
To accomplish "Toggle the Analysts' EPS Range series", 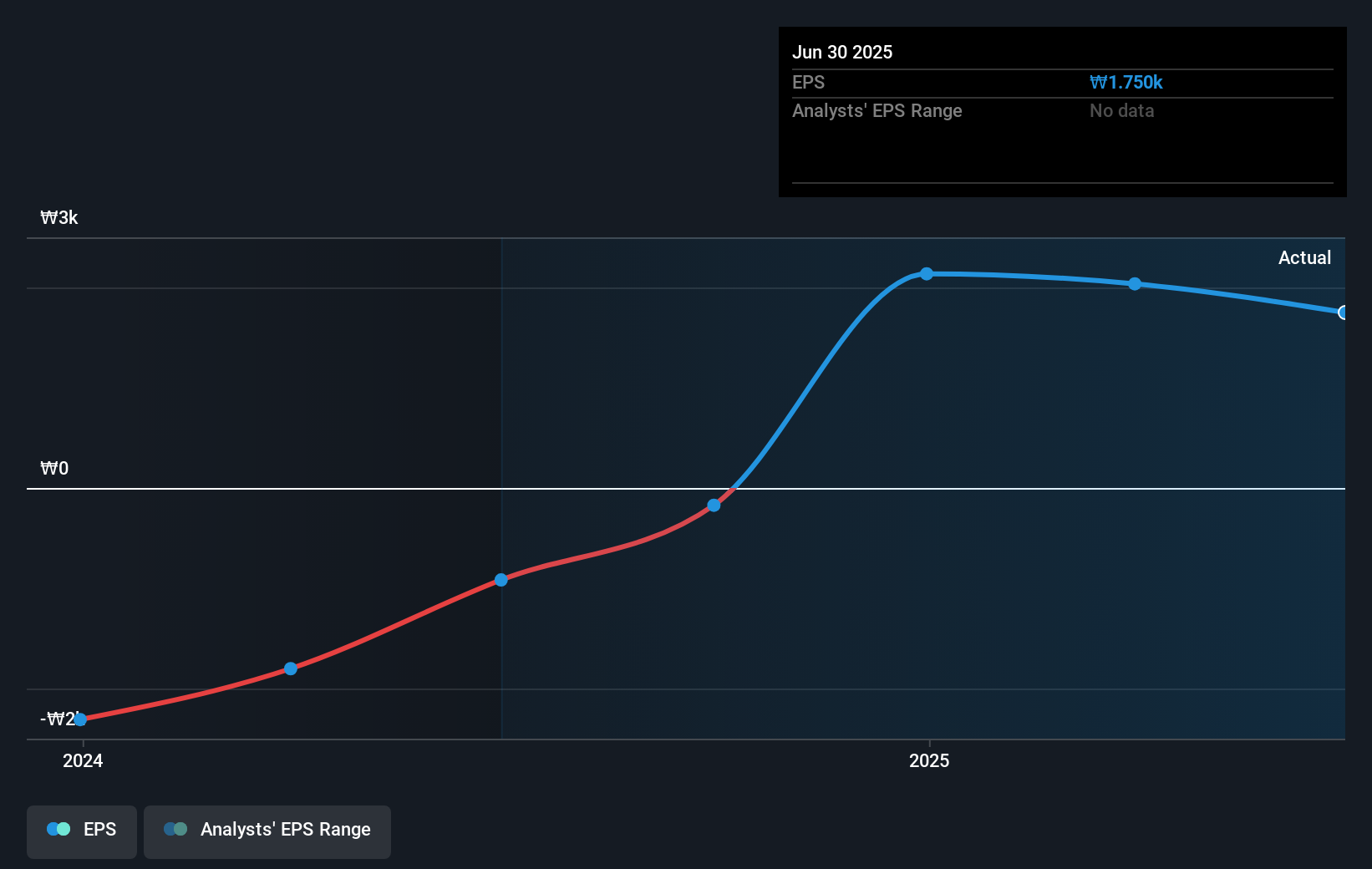I will pos(267,831).
